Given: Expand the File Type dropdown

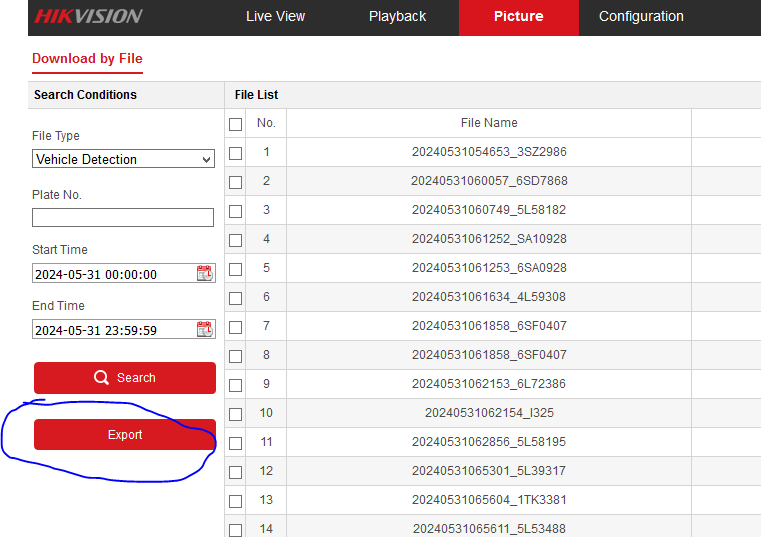Looking at the screenshot, I should [123, 159].
